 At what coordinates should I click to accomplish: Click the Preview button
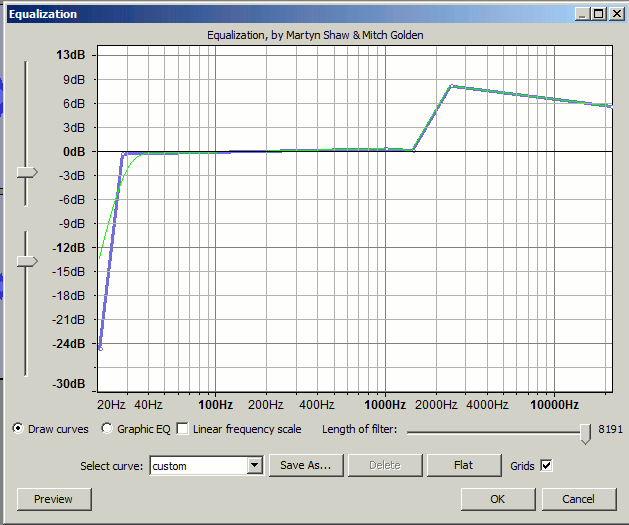coord(54,499)
